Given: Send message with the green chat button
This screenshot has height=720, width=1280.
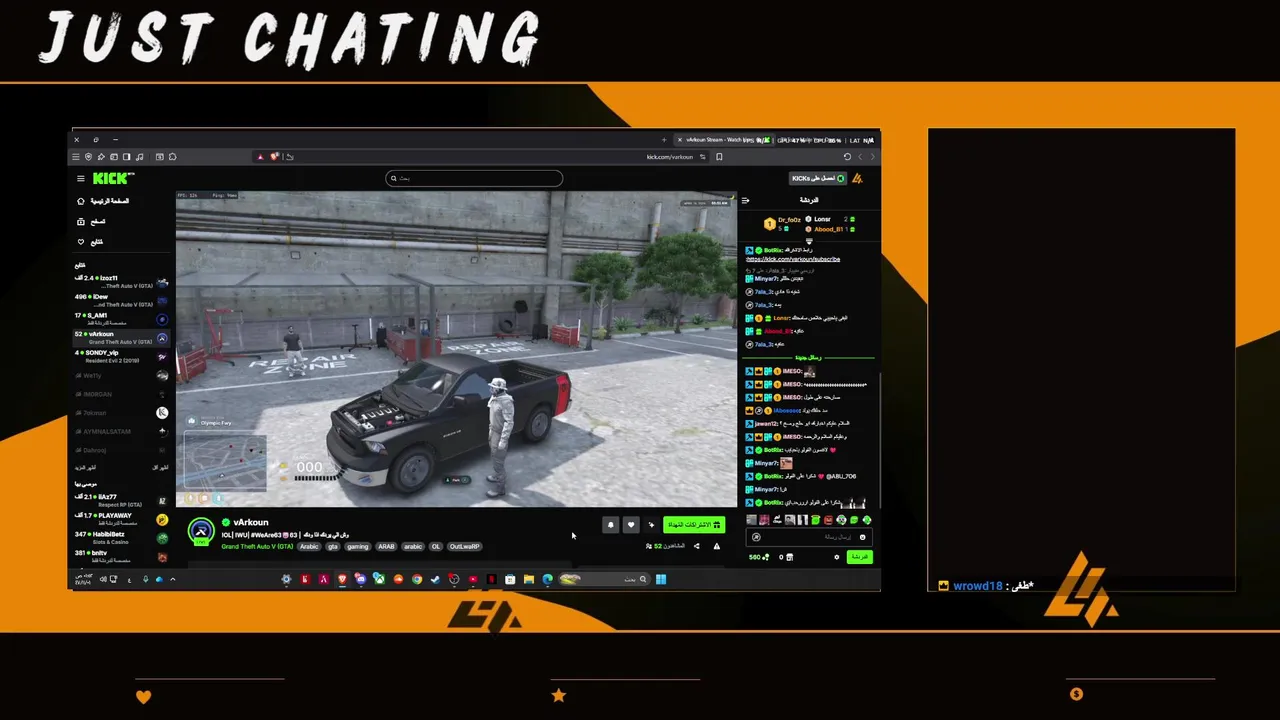Looking at the screenshot, I should coord(860,557).
